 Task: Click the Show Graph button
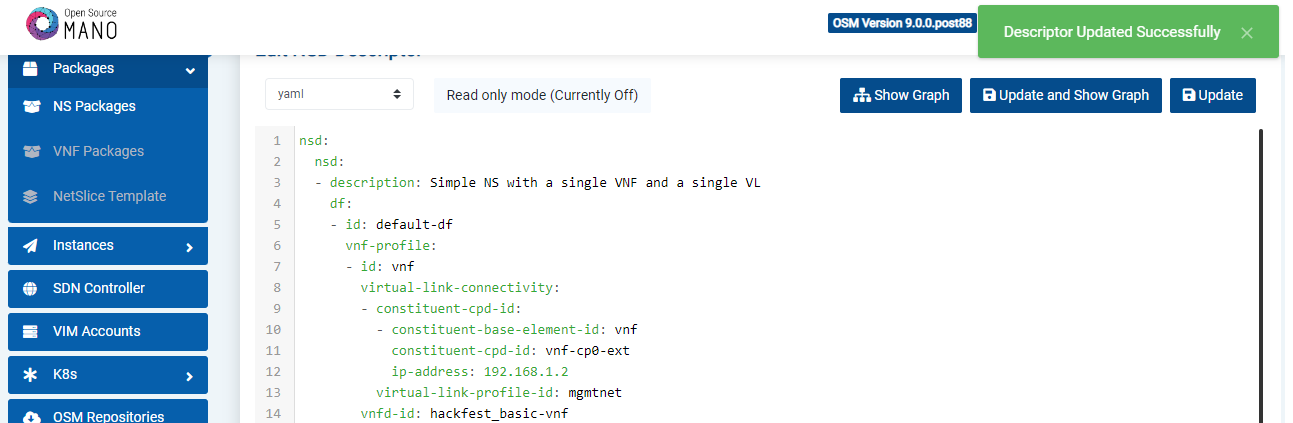point(901,95)
